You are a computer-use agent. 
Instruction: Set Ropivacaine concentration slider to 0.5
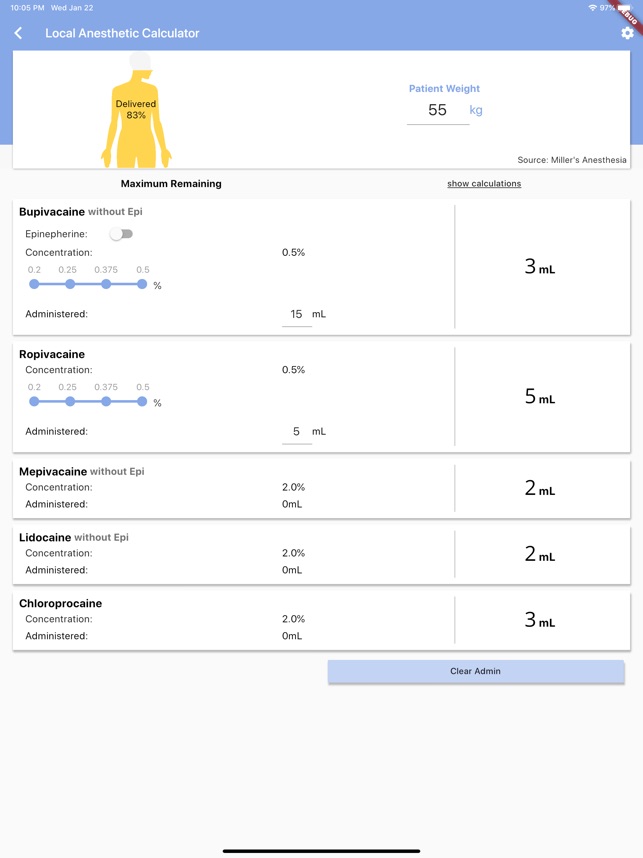(142, 402)
